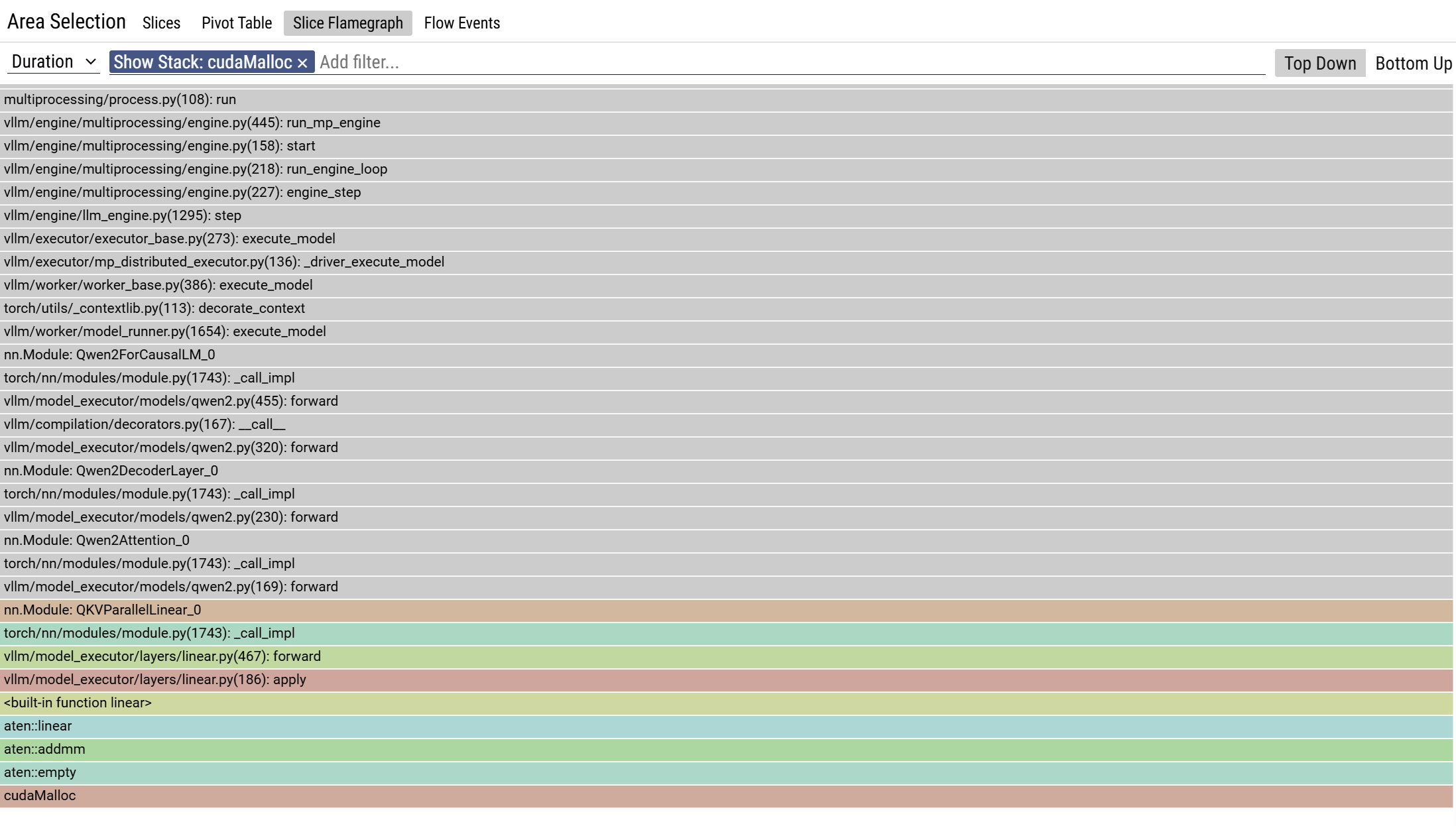Open the Pivot Table tab
Viewport: 1456px width, 826px height.
pyautogui.click(x=237, y=23)
